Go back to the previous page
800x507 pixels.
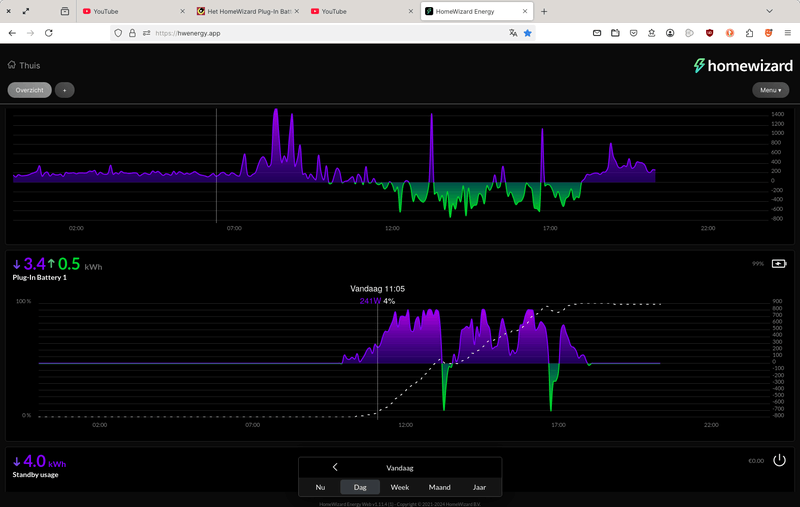(12, 33)
